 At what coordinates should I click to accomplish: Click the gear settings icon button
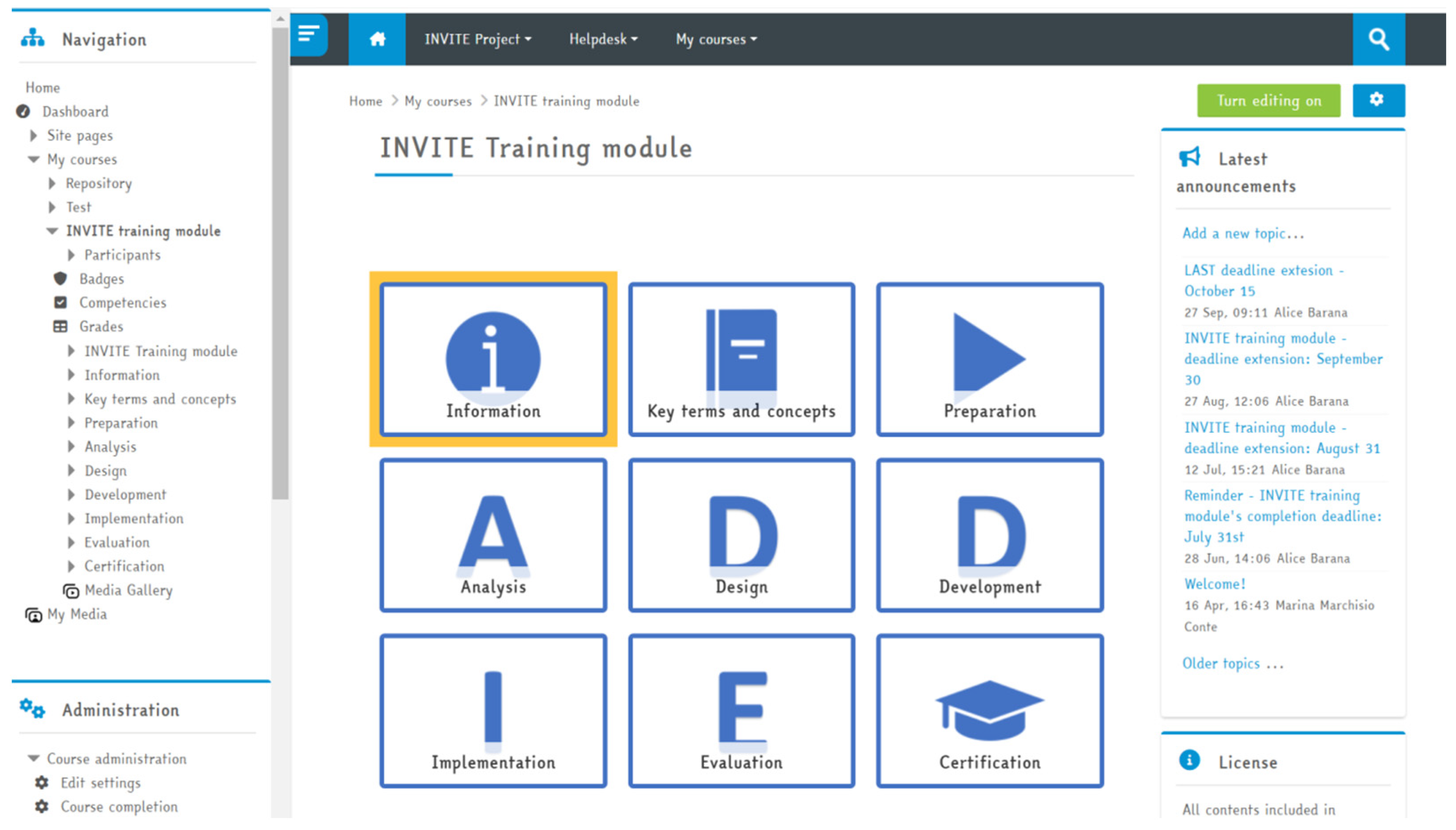click(1377, 100)
